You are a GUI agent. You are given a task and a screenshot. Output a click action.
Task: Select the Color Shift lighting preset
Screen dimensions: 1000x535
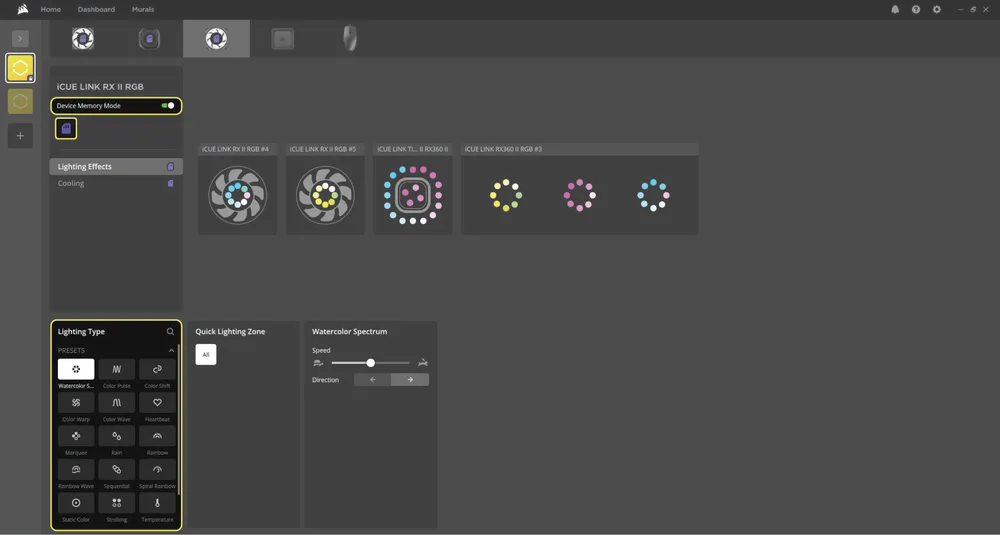[x=158, y=369]
